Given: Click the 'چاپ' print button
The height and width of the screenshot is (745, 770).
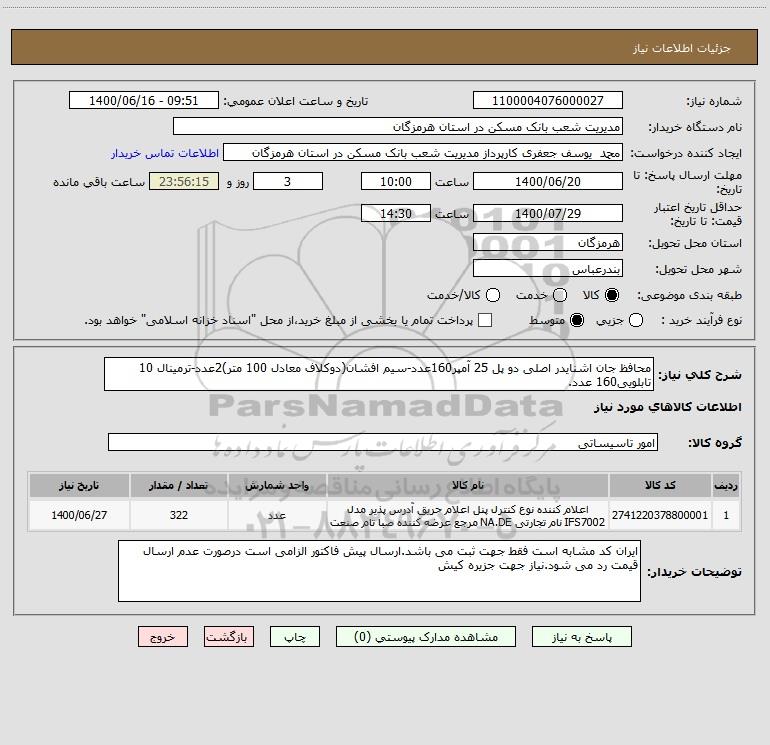Looking at the screenshot, I should tap(295, 637).
